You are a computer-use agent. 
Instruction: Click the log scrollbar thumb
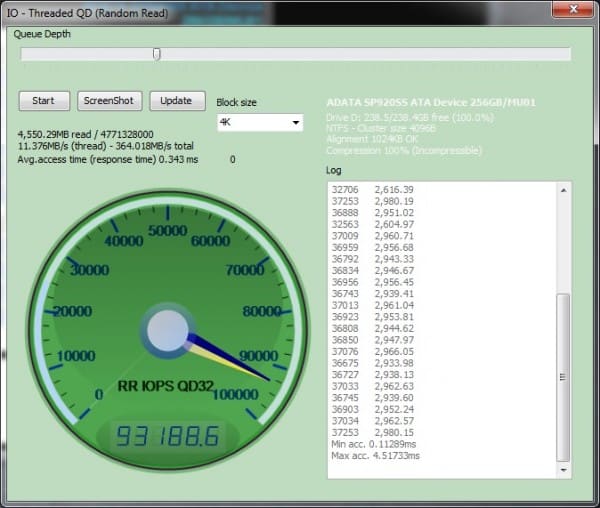point(563,377)
